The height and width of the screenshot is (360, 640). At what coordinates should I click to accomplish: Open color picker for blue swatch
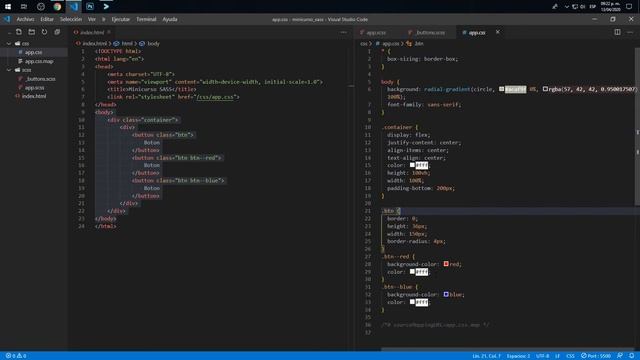coord(446,294)
